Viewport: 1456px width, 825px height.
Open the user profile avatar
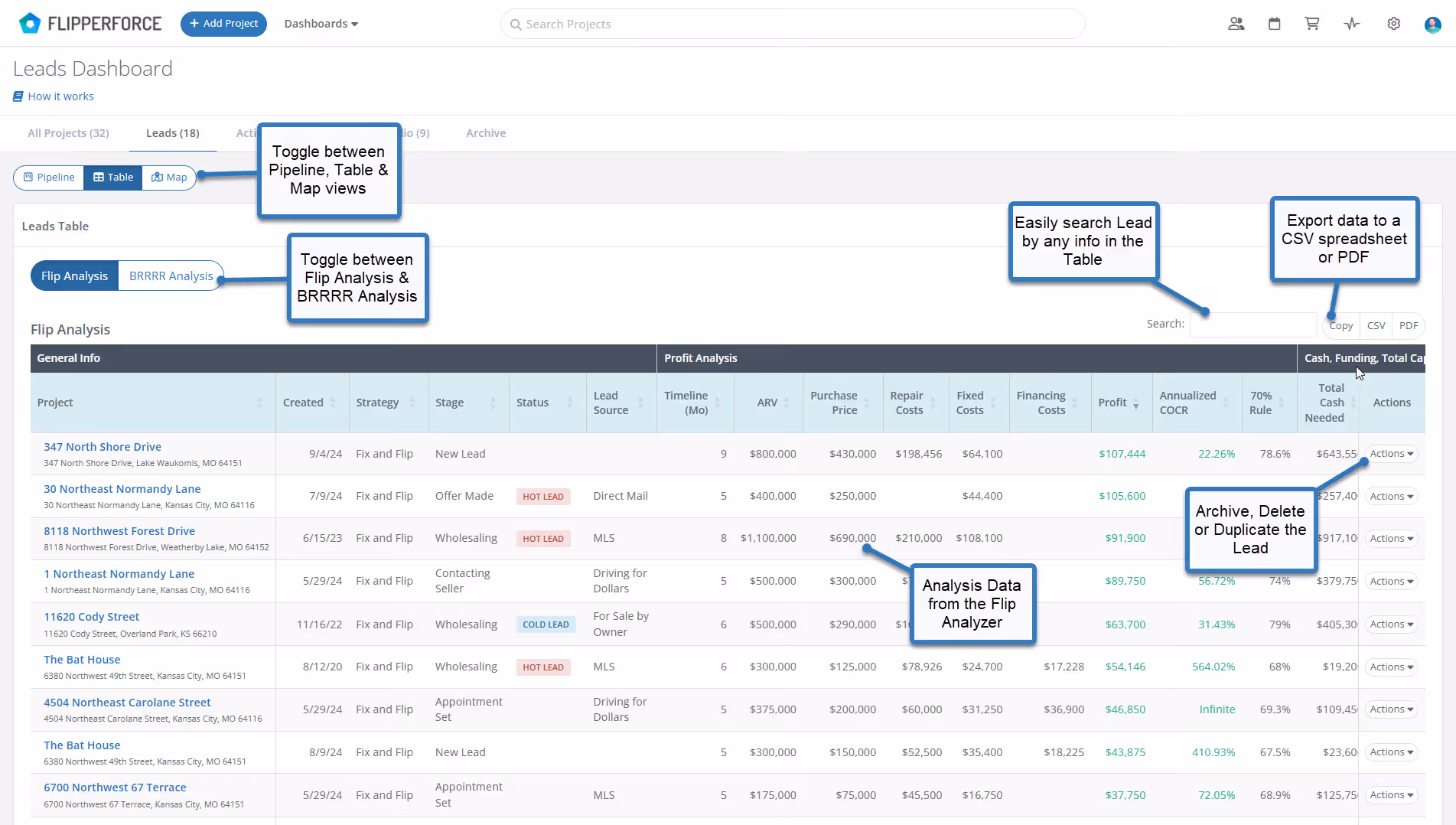coord(1432,24)
